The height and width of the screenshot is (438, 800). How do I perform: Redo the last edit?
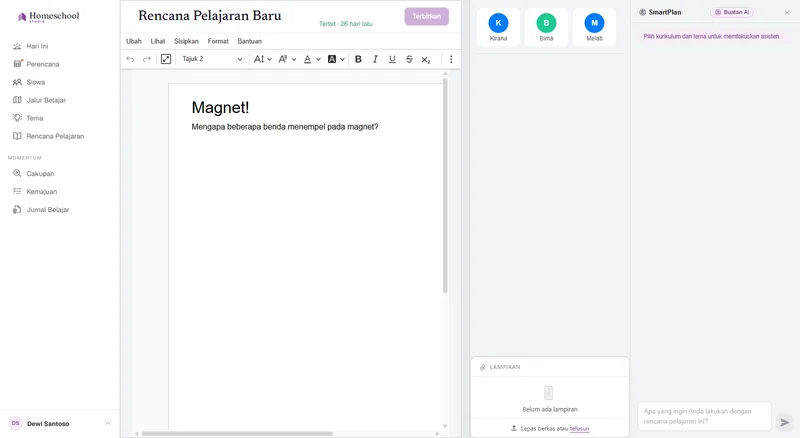pyautogui.click(x=146, y=59)
